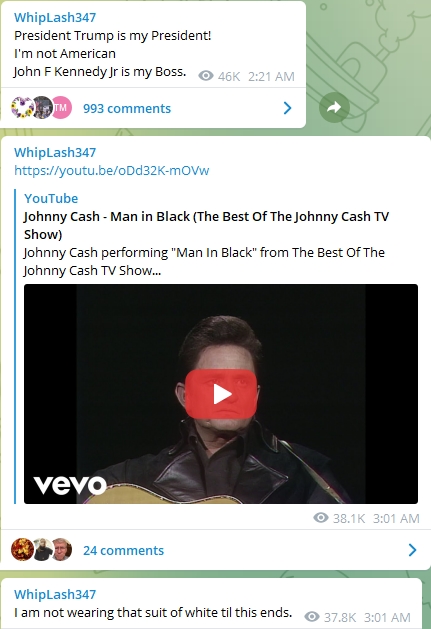
Task: Click the eye views icon showing 38.1K
Action: click(321, 517)
